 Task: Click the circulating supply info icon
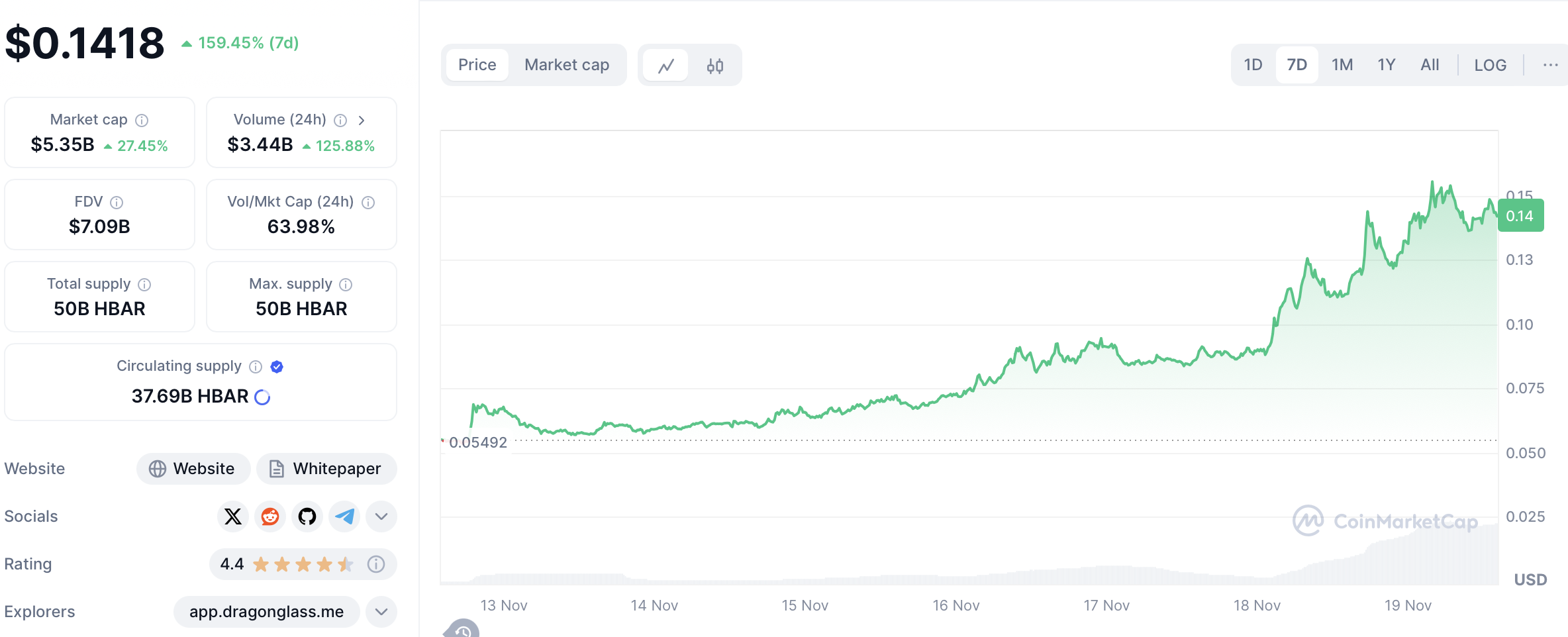[256, 367]
